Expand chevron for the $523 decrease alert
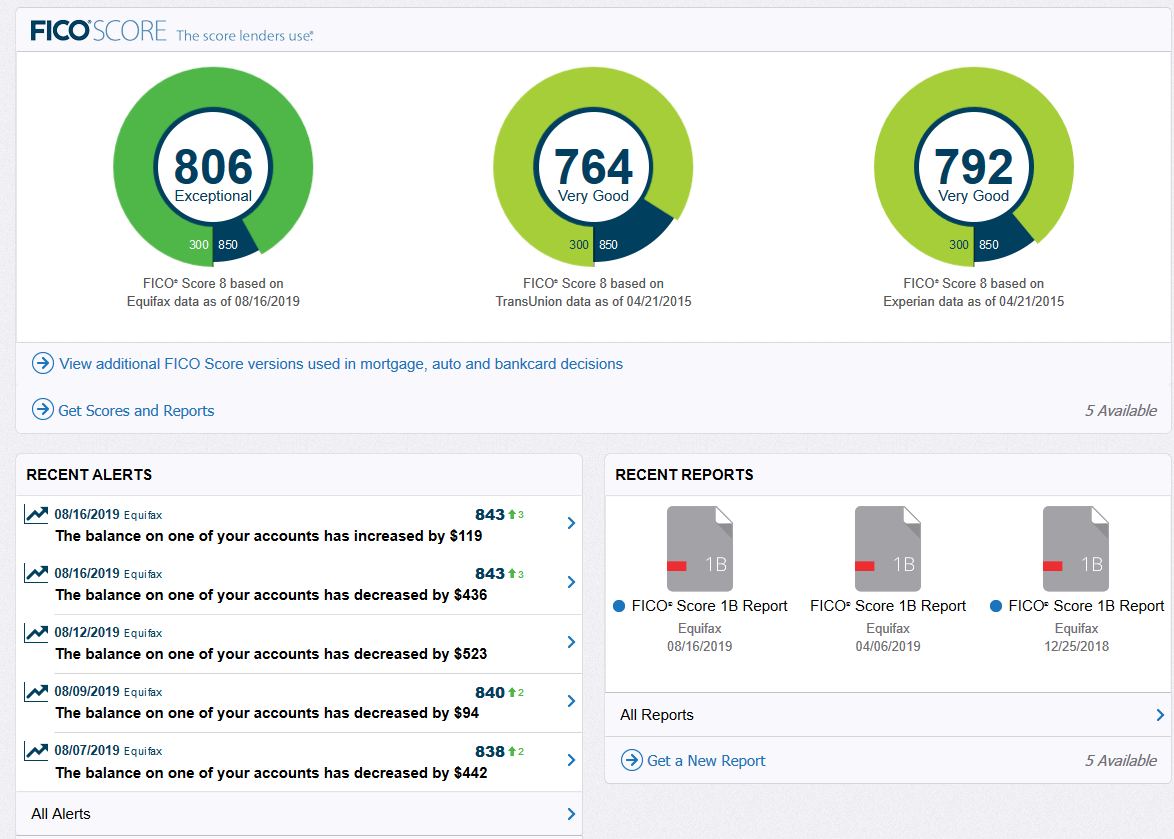This screenshot has height=839, width=1174. click(x=571, y=642)
